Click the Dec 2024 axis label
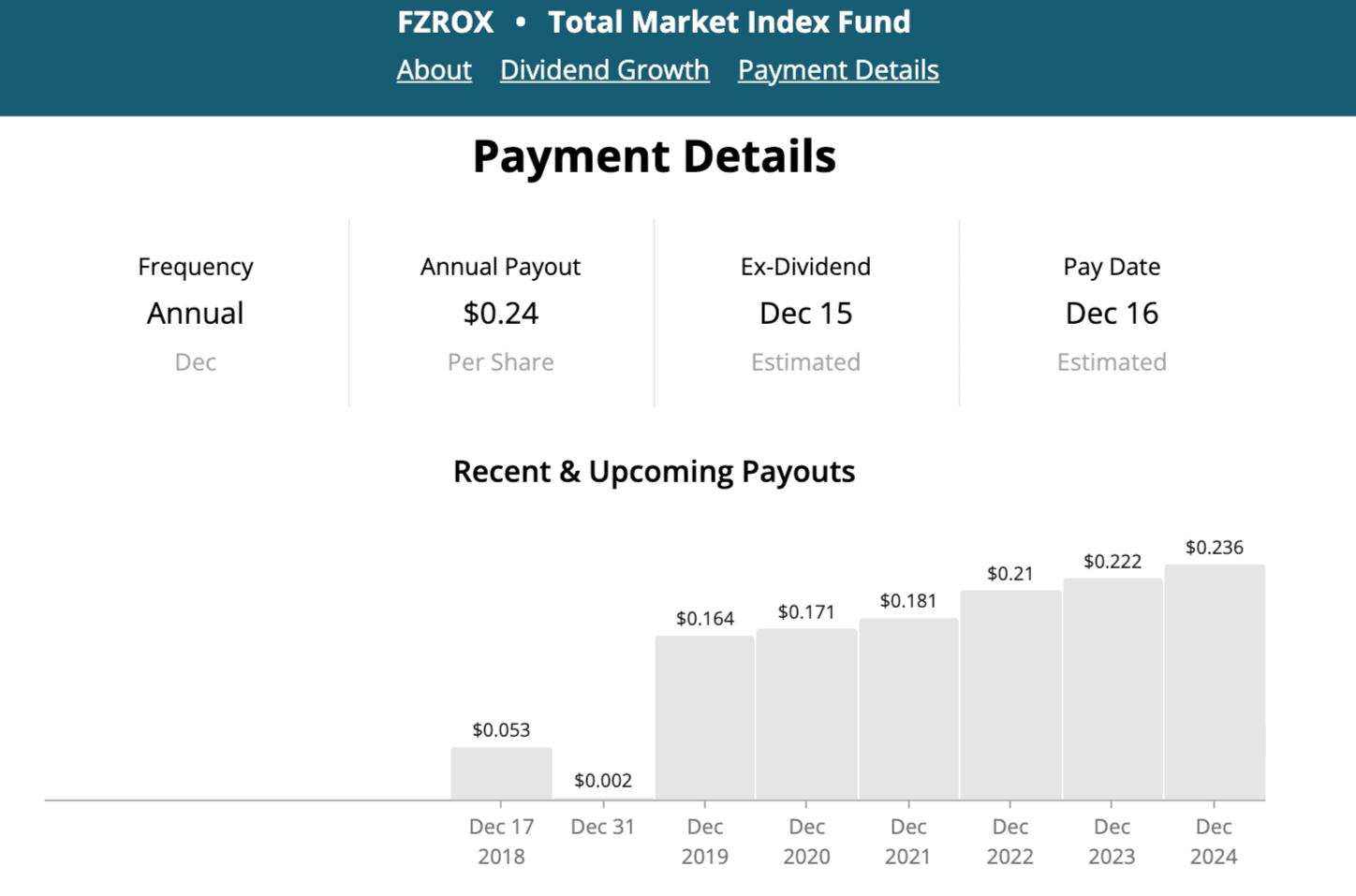This screenshot has width=1356, height=896. coord(1215,842)
